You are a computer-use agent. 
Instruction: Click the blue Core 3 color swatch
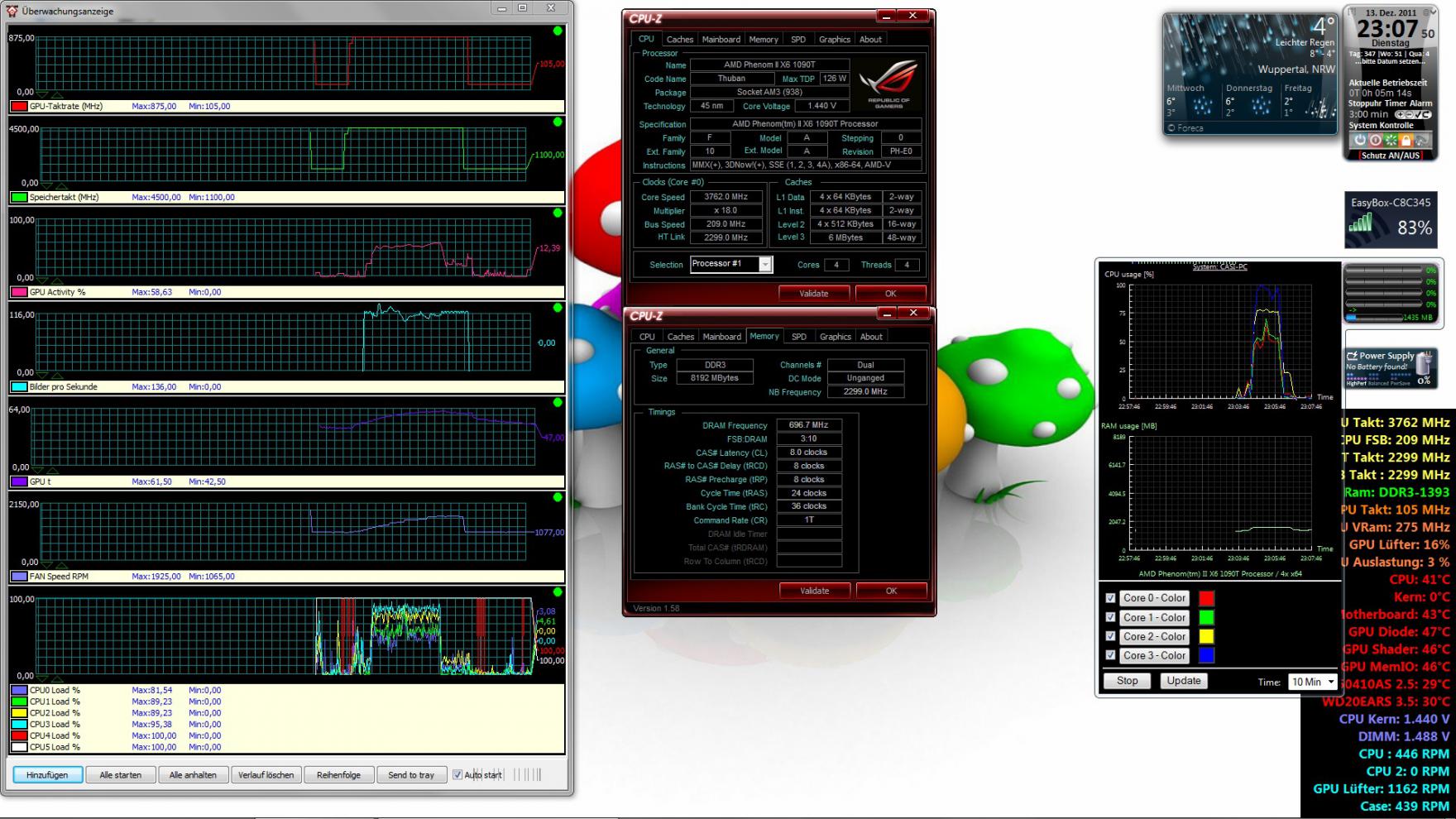tap(1207, 655)
